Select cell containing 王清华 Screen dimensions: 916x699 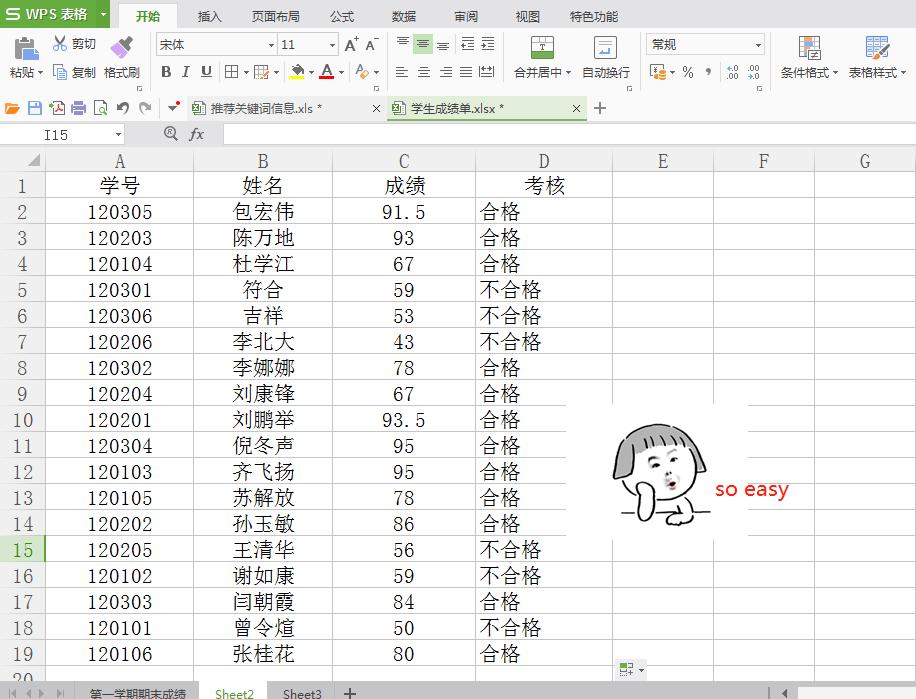tap(262, 550)
